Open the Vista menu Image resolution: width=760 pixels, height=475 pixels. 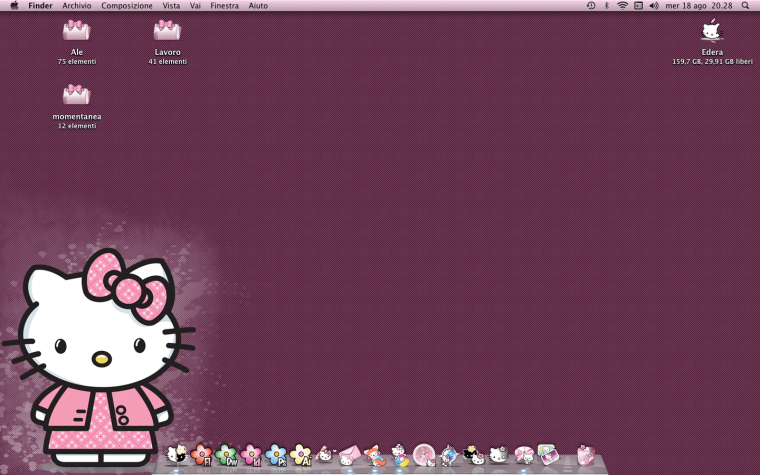pos(171,6)
